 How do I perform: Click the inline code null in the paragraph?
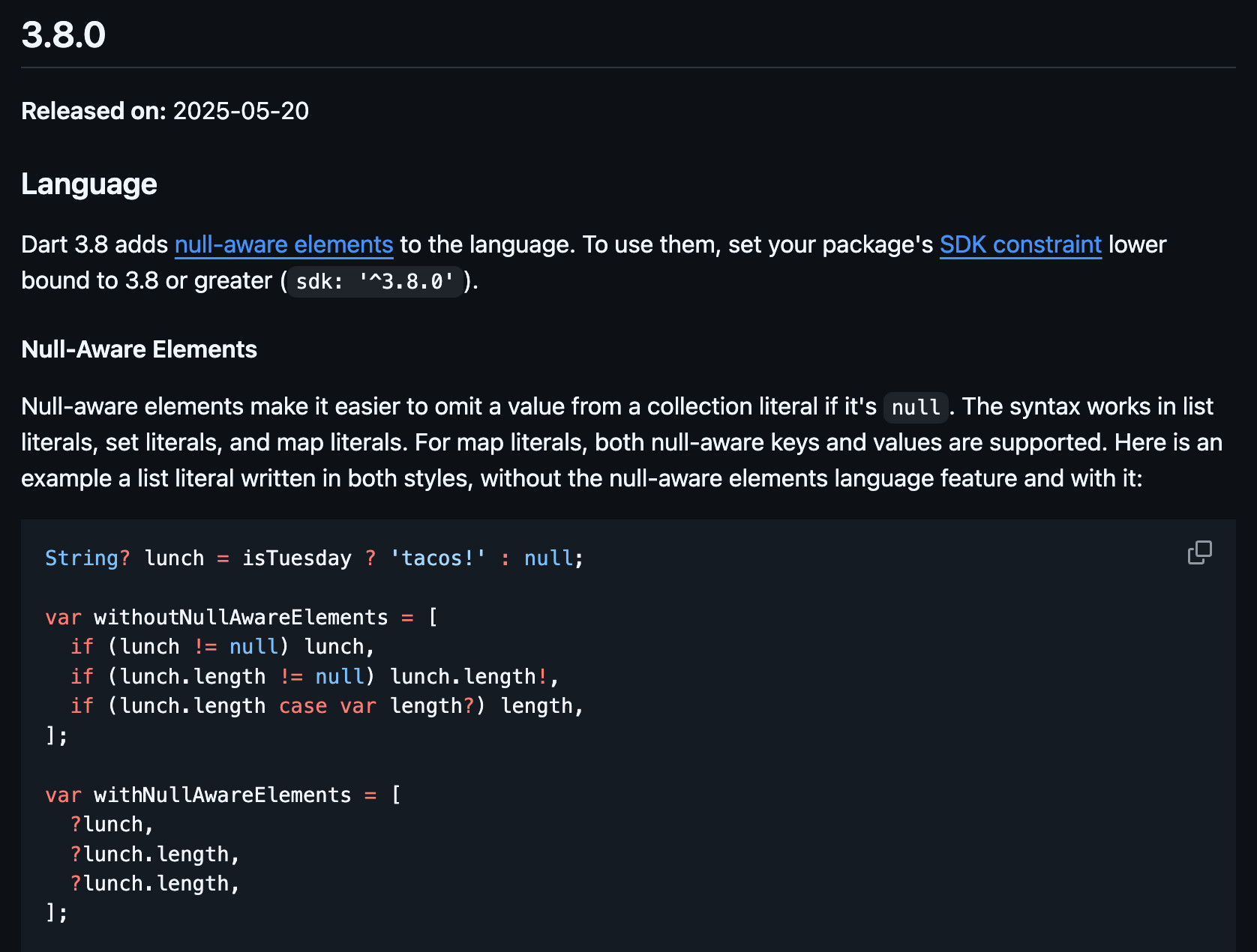tap(916, 407)
